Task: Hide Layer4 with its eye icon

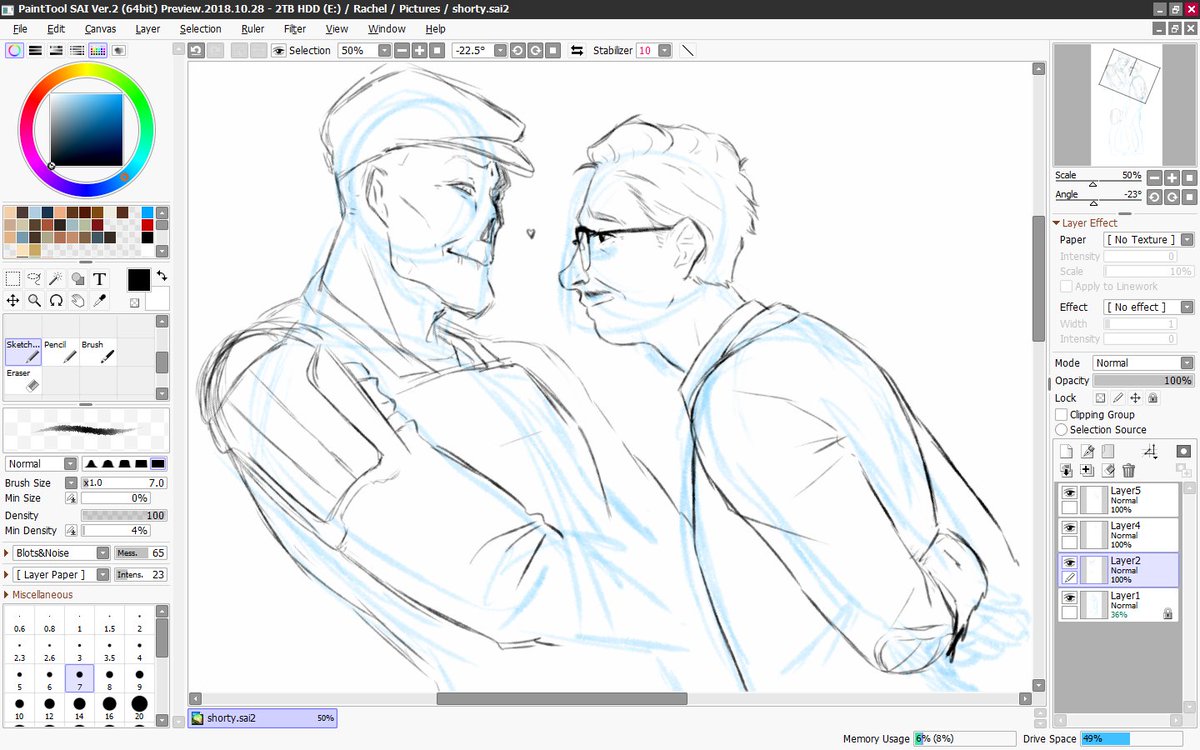Action: tap(1069, 527)
